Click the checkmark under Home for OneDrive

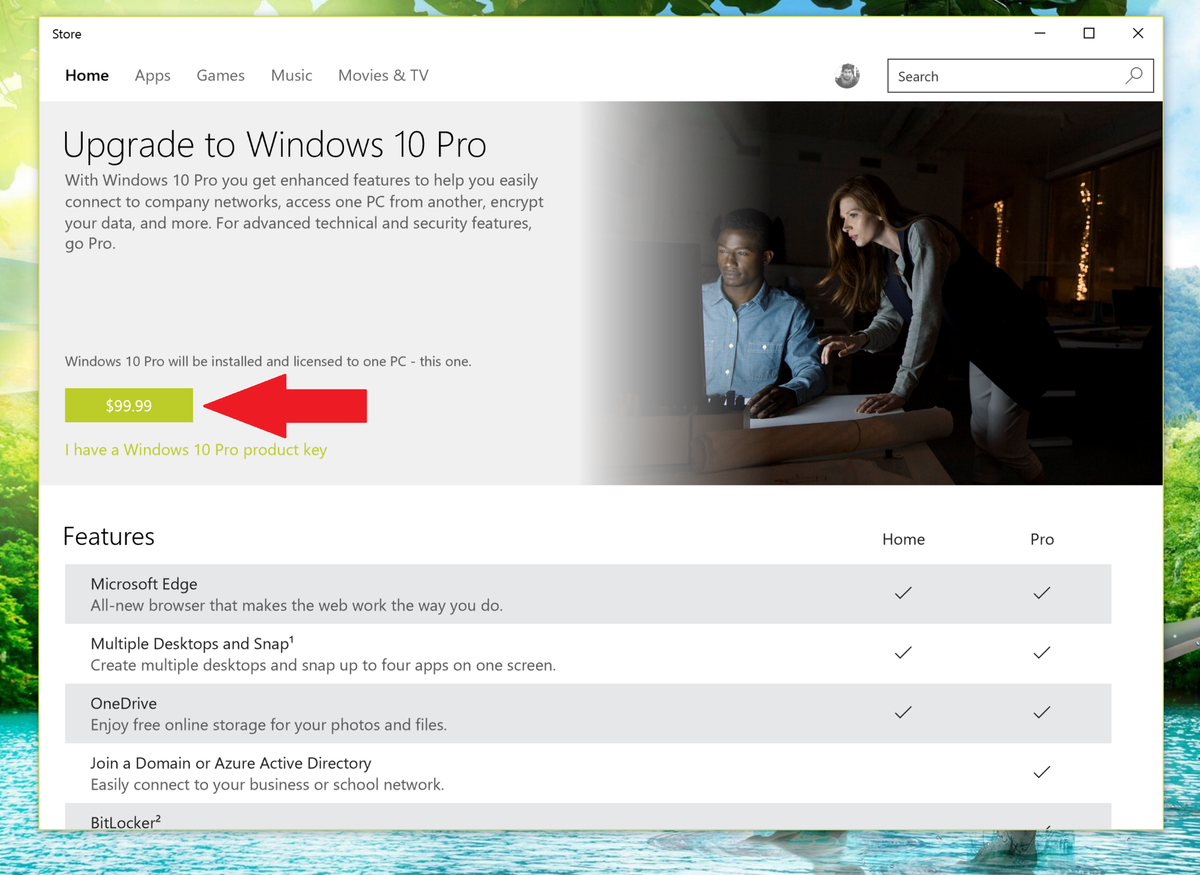(903, 712)
